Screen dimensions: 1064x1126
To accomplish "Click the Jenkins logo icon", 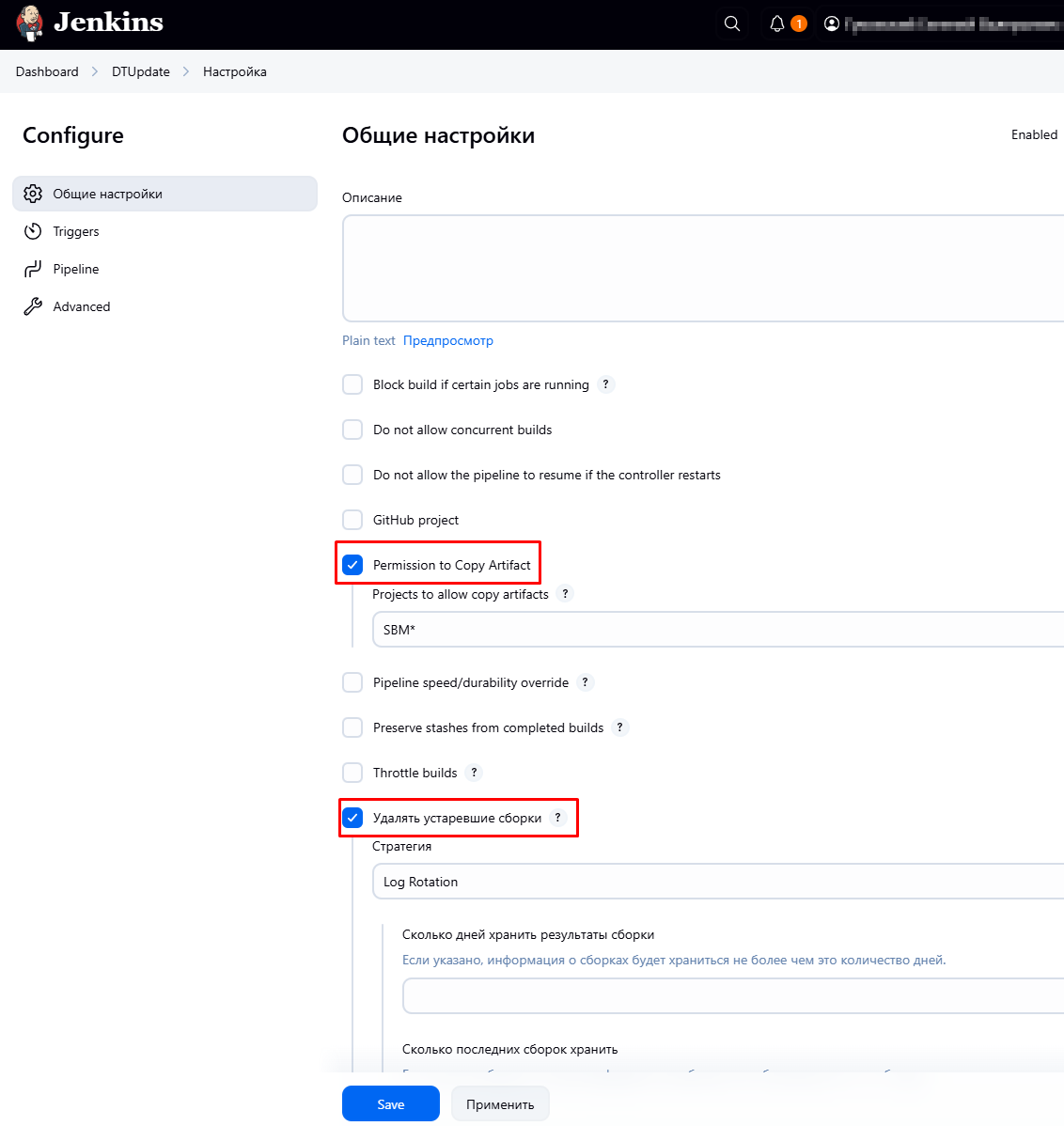I will coord(30,23).
